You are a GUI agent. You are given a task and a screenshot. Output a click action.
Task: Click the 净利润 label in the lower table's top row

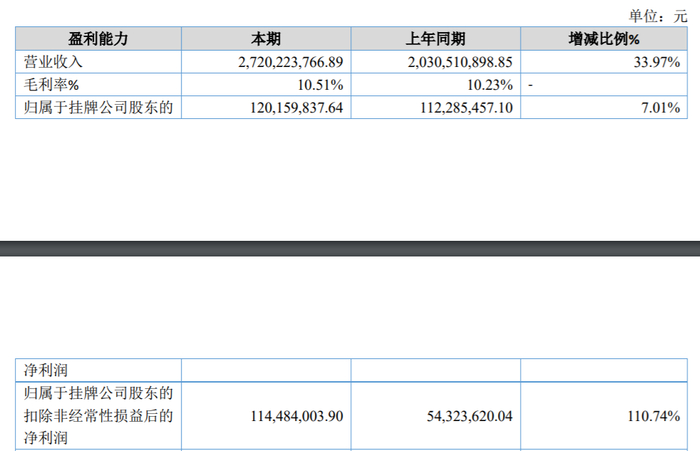point(46,370)
